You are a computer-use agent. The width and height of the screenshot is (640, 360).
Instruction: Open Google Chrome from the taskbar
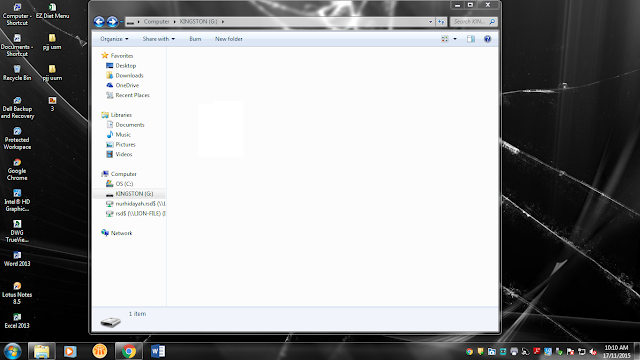129,351
